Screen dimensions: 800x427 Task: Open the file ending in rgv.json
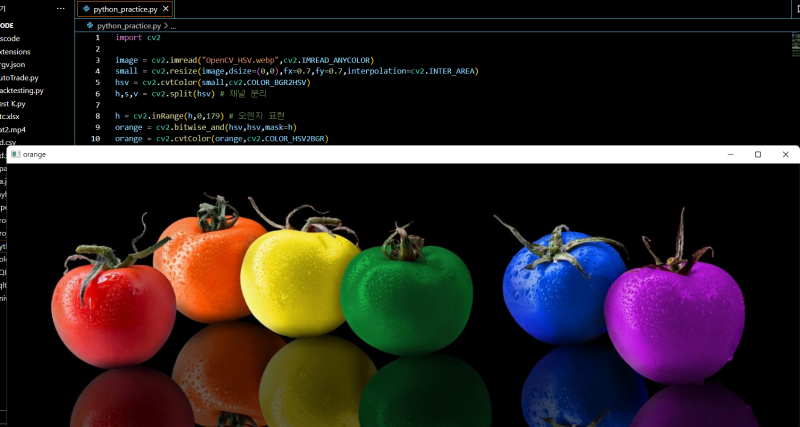pos(13,65)
